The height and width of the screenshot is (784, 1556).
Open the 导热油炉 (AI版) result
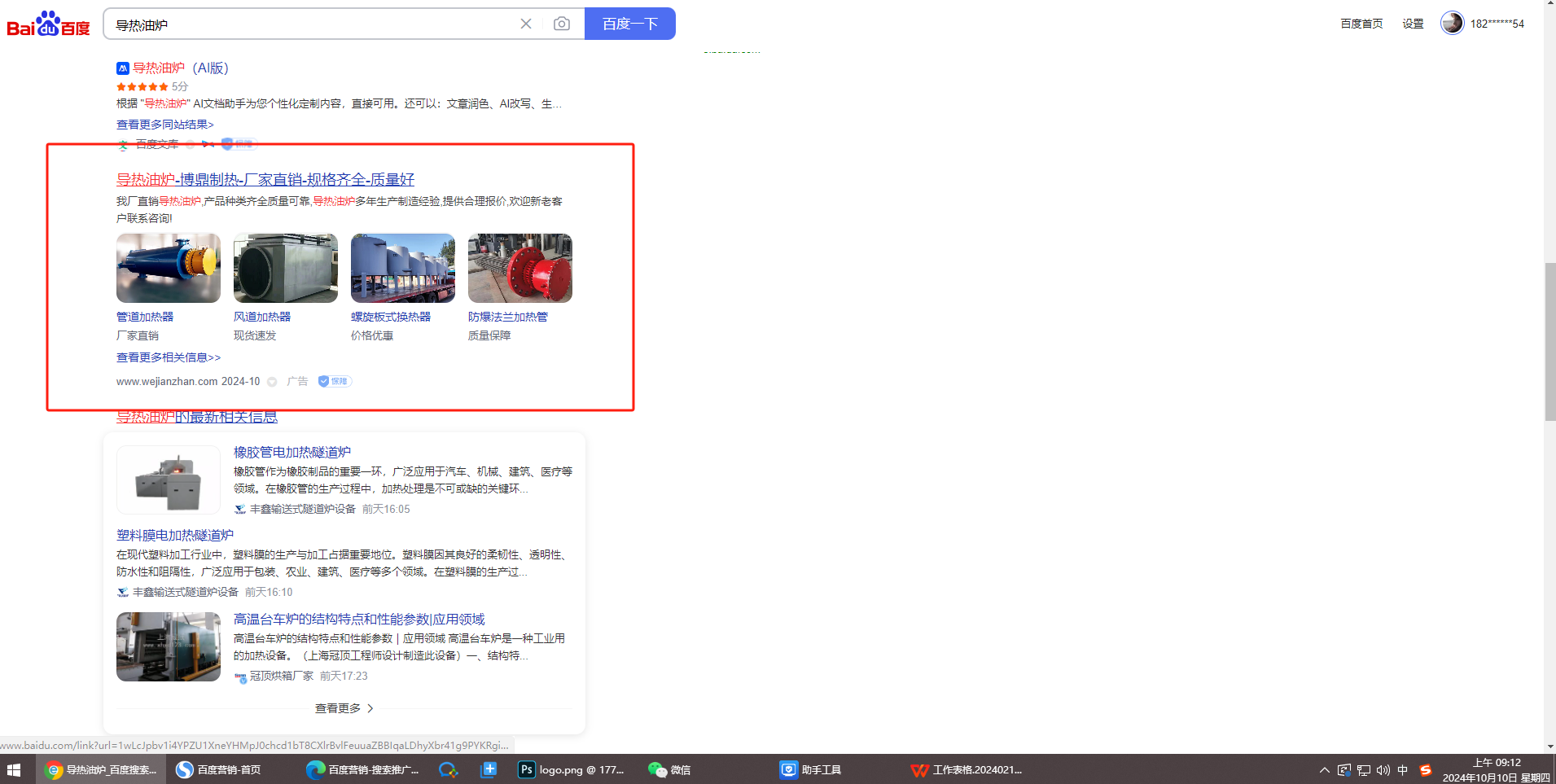coord(181,68)
